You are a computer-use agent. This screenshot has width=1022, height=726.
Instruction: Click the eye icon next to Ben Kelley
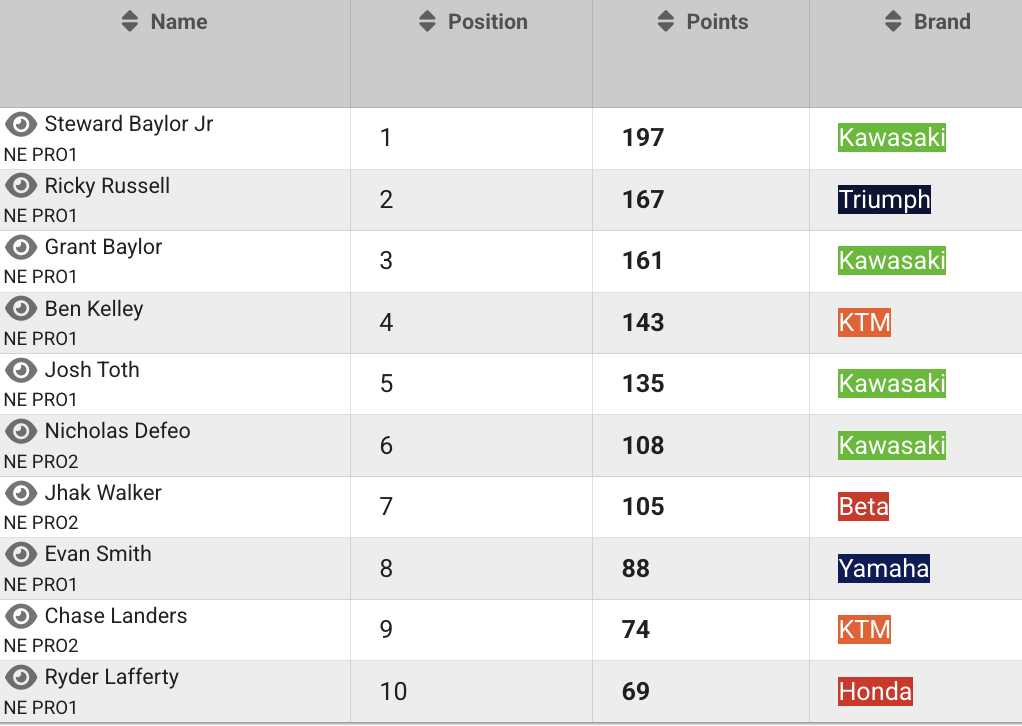pos(21,309)
